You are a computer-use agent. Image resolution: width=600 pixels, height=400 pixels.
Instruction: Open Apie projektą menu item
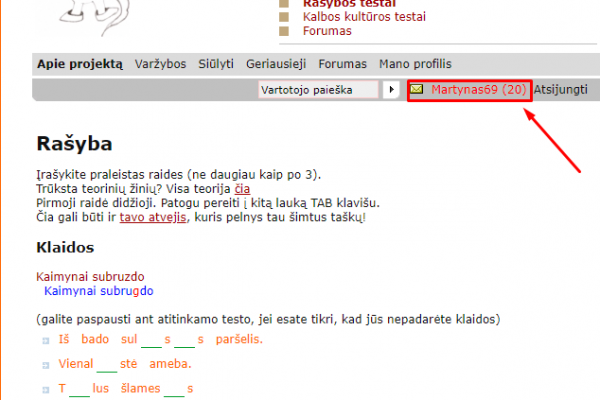pos(80,64)
